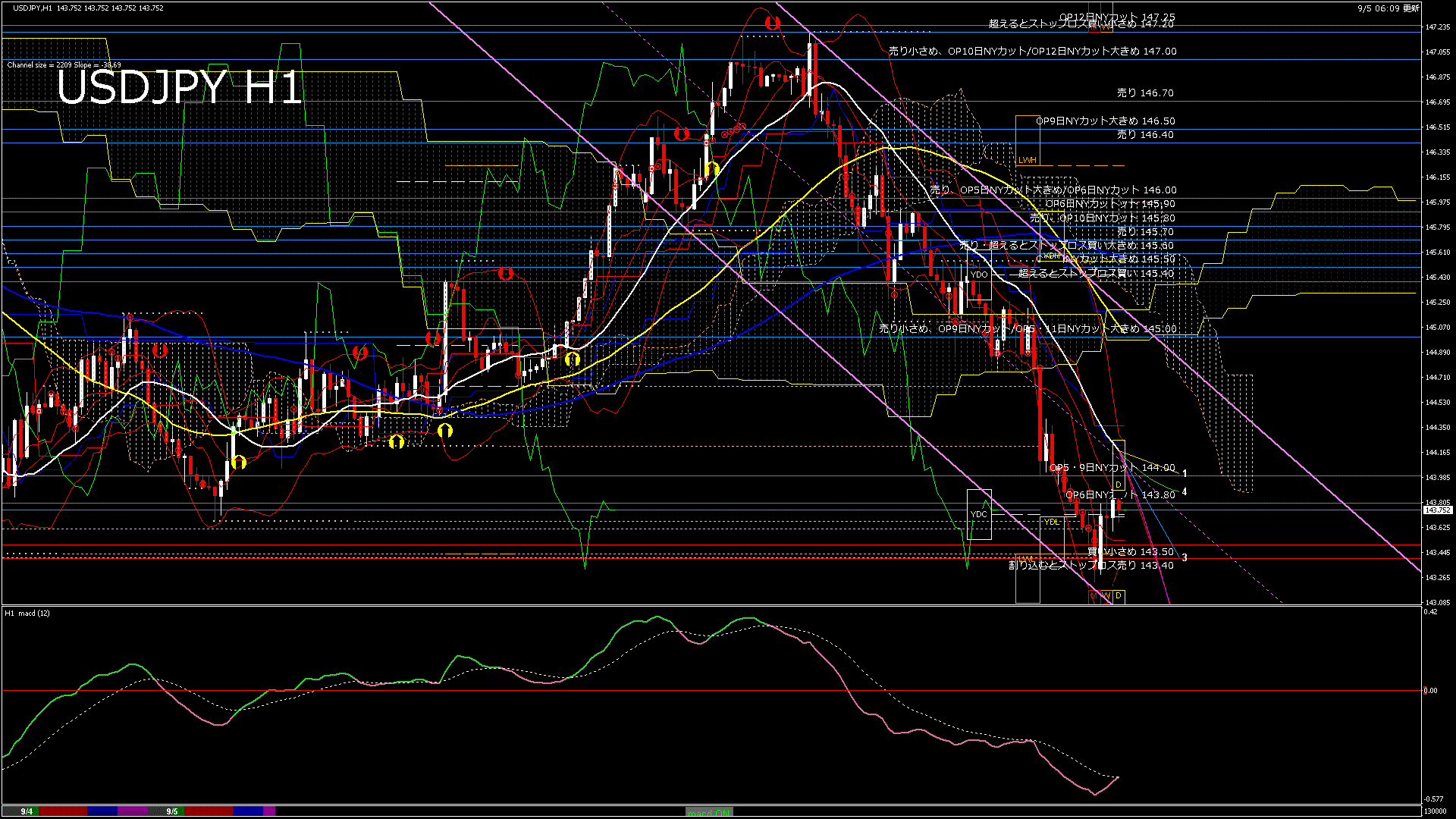Click the '買い小さめ 143.50' label
This screenshot has width=1456, height=819.
click(x=1131, y=551)
